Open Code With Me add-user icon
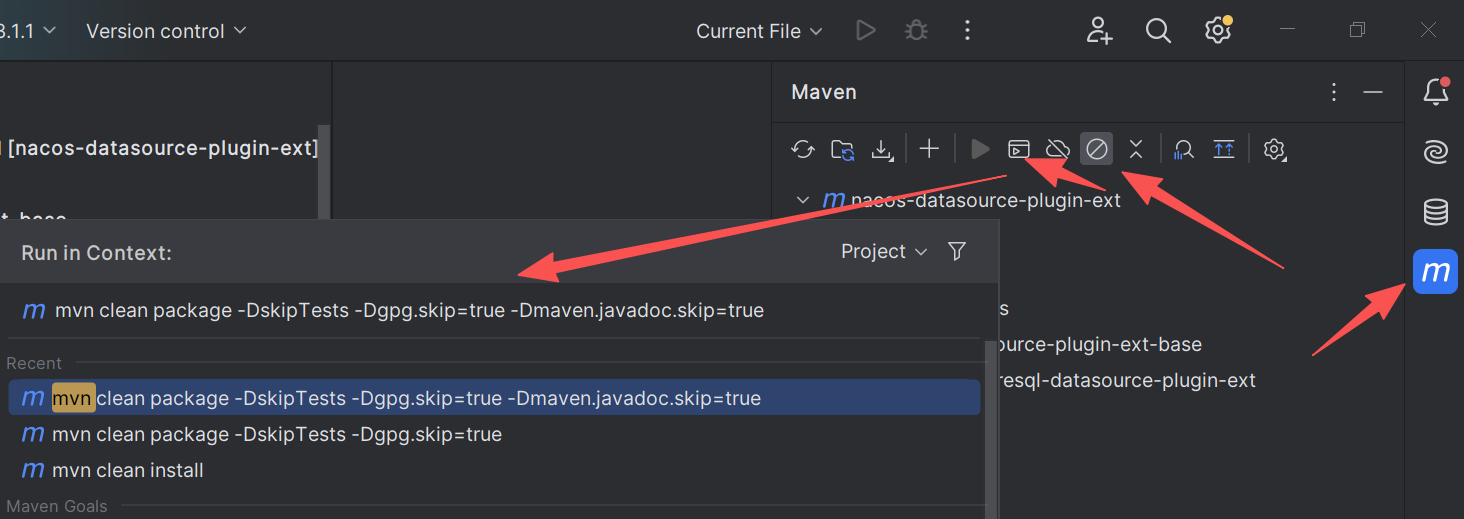Image resolution: width=1464 pixels, height=519 pixels. pyautogui.click(x=1099, y=31)
